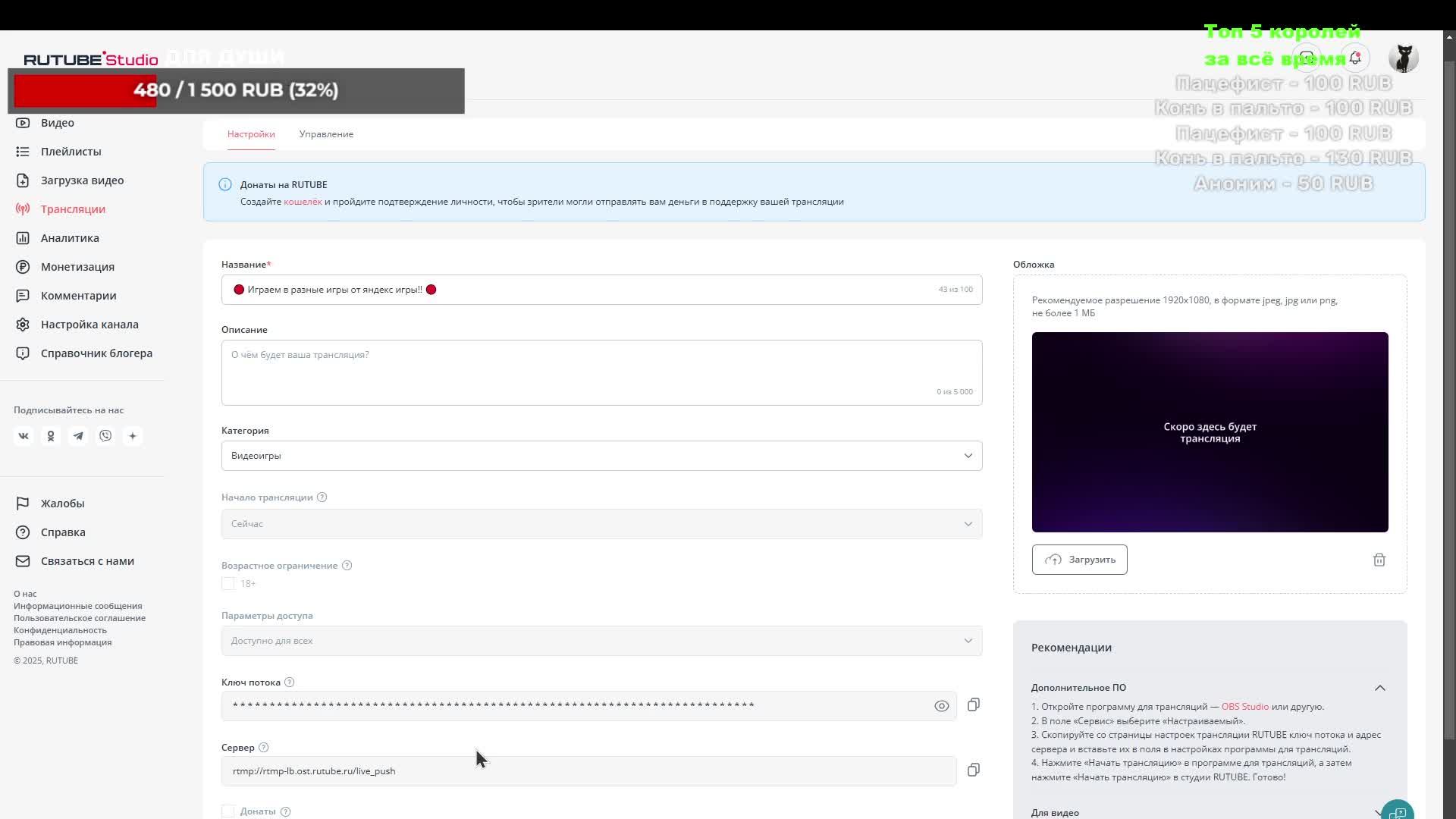Copy the stream key with copy icon
Viewport: 1456px width, 819px height.
coord(974,705)
